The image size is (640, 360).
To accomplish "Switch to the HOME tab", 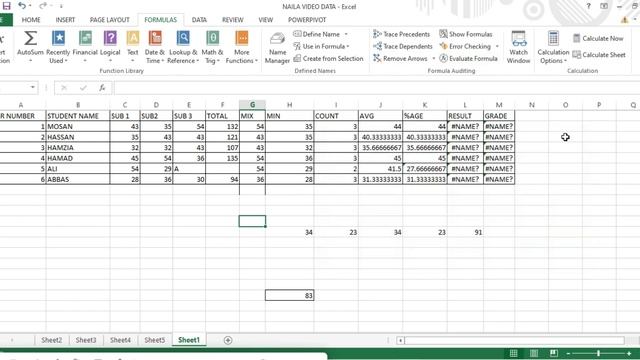I will (x=31, y=20).
